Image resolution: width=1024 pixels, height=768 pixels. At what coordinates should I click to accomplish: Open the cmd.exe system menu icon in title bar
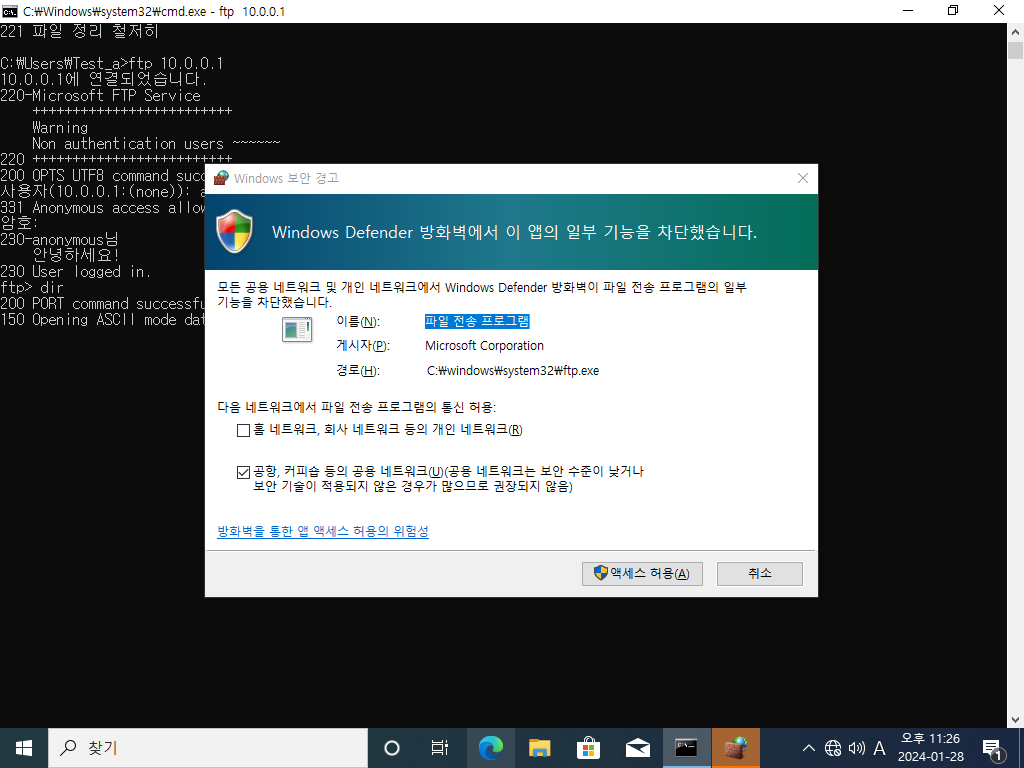click(x=10, y=11)
